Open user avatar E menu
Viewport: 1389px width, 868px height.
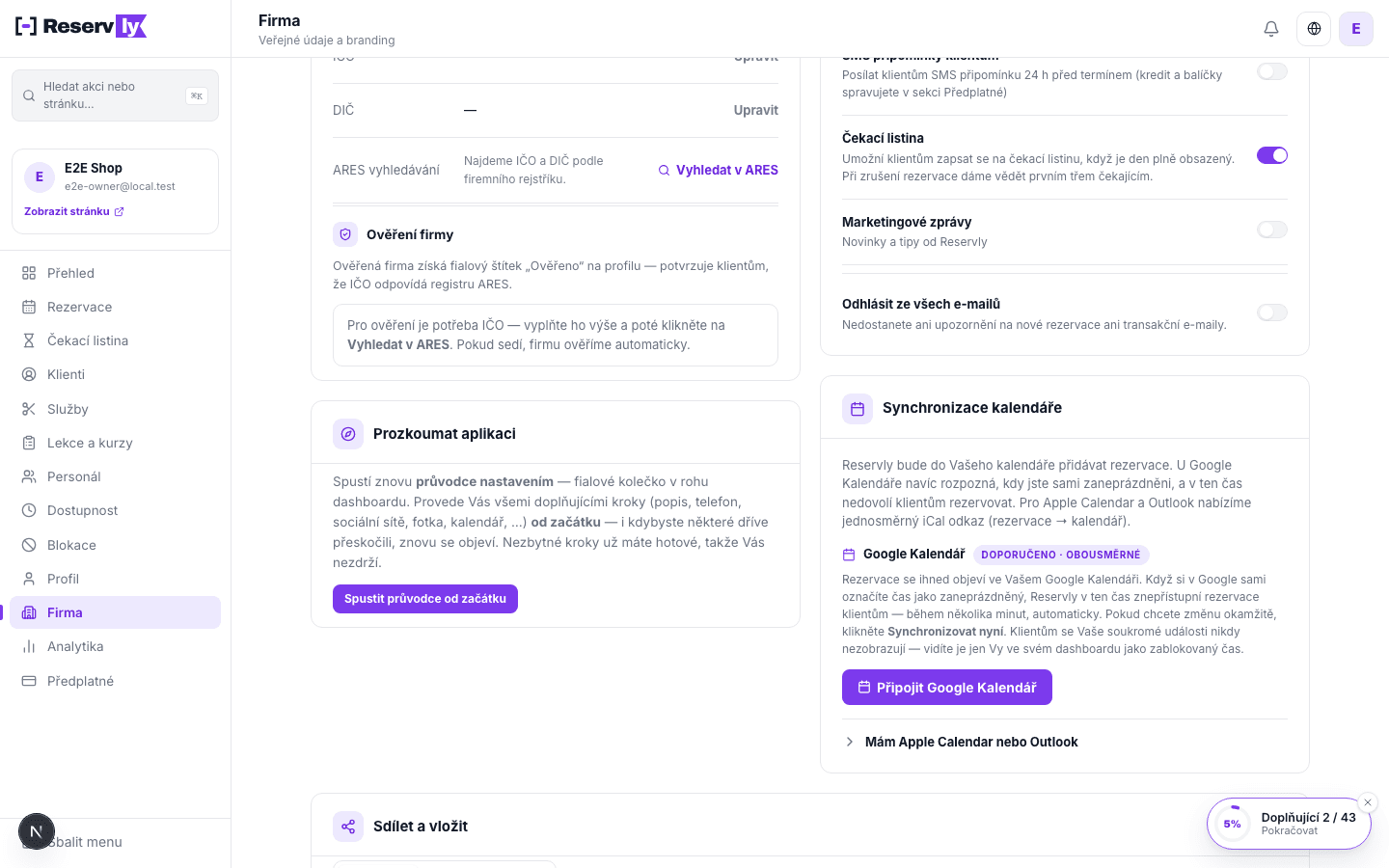1356,29
